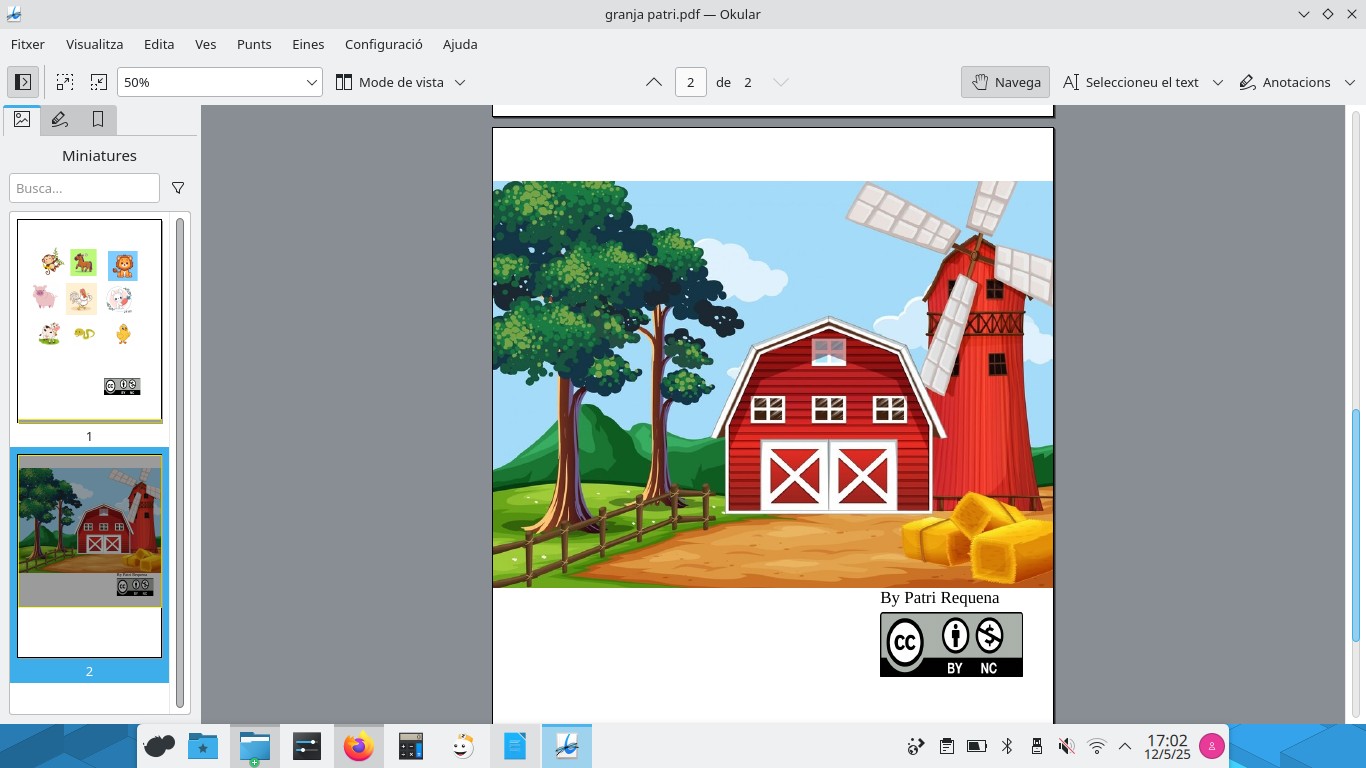
Task: Open the Fitxer menu
Action: click(28, 44)
